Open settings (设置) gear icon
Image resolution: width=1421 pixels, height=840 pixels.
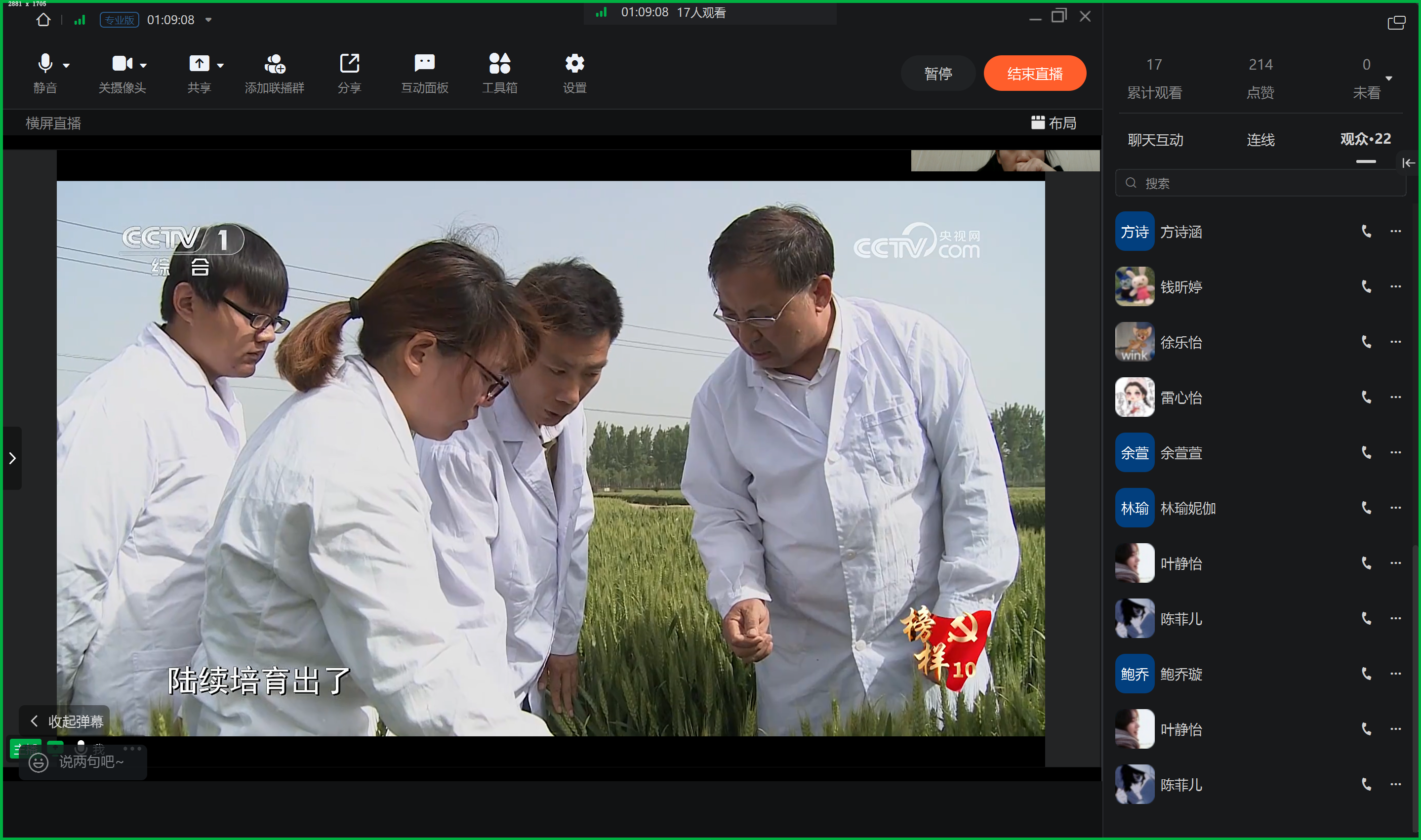(574, 63)
